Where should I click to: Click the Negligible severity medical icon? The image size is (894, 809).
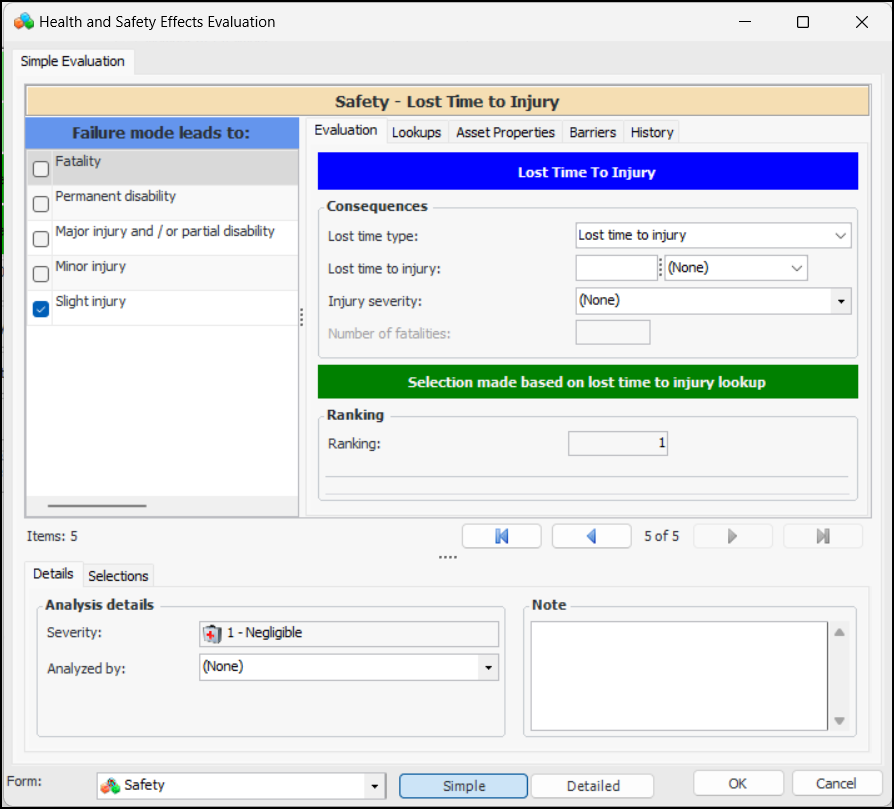point(212,633)
